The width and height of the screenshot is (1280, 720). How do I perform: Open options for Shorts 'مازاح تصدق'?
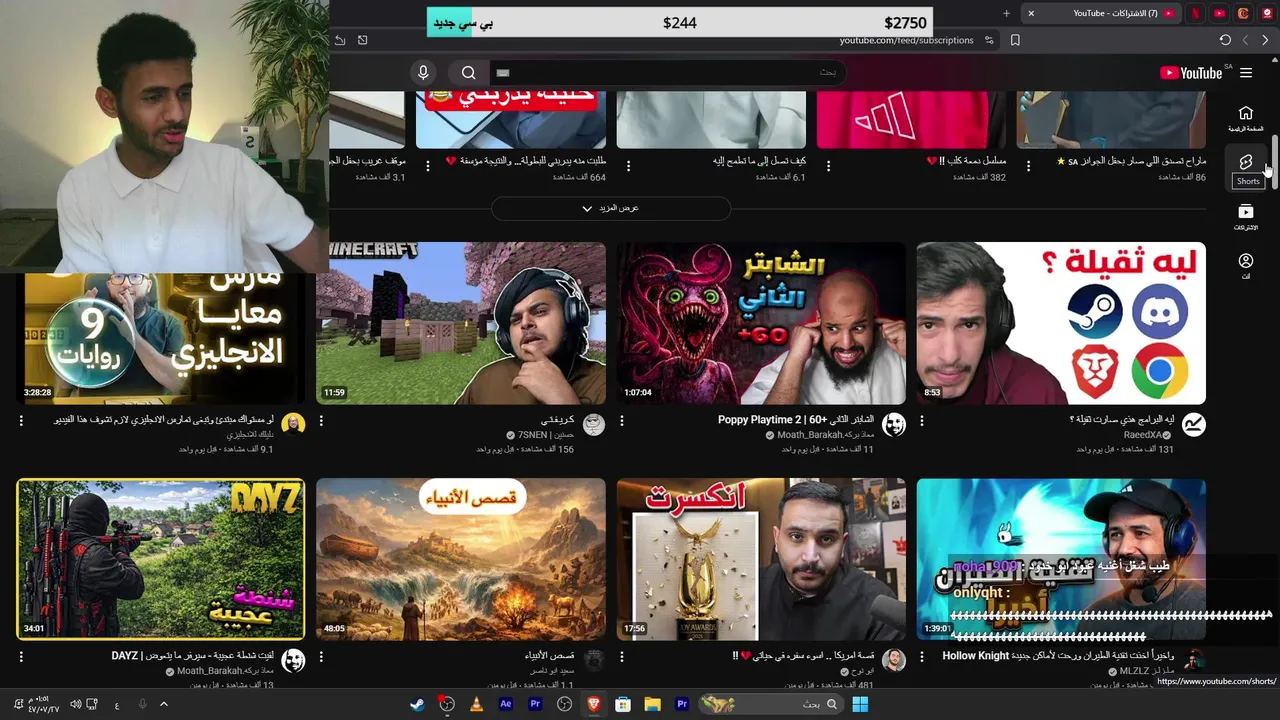[1028, 165]
